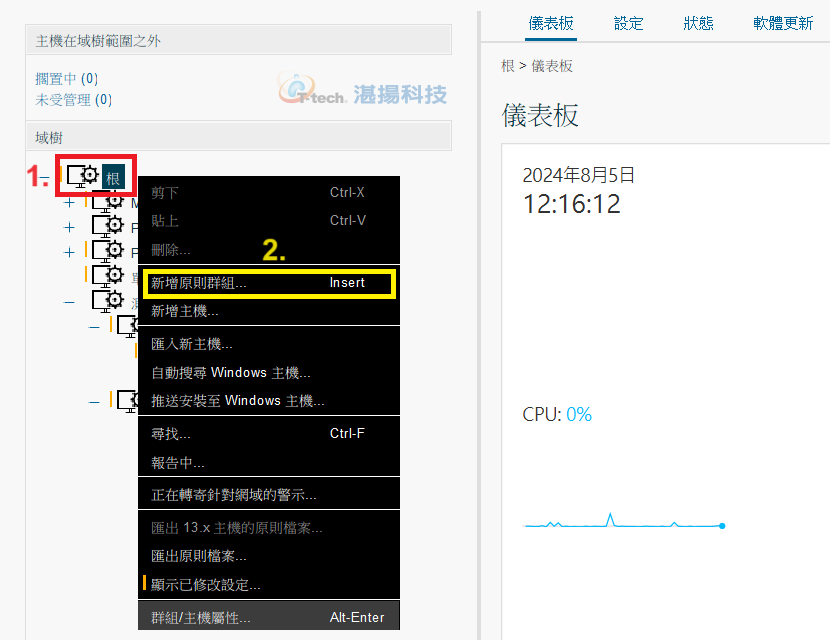Click the 根 breadcrumb above 儀表板 heading

pos(508,66)
